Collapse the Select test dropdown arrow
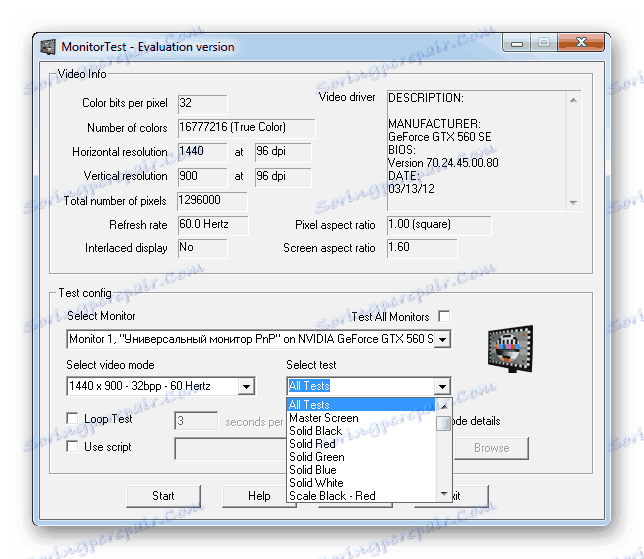This screenshot has width=644, height=559. (442, 386)
